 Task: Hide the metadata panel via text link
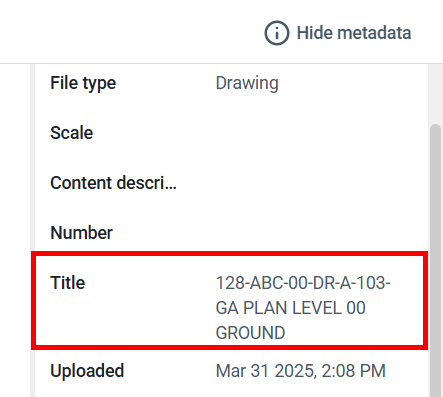(354, 33)
